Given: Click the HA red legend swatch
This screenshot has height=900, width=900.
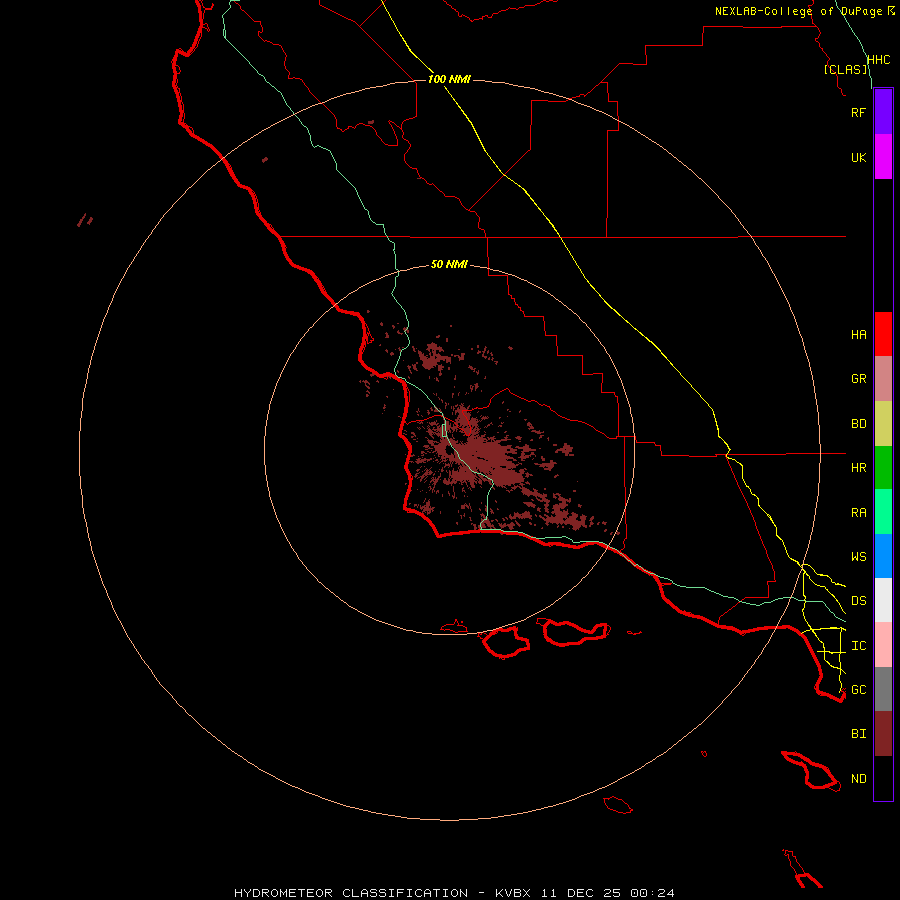Looking at the screenshot, I should click(x=883, y=334).
